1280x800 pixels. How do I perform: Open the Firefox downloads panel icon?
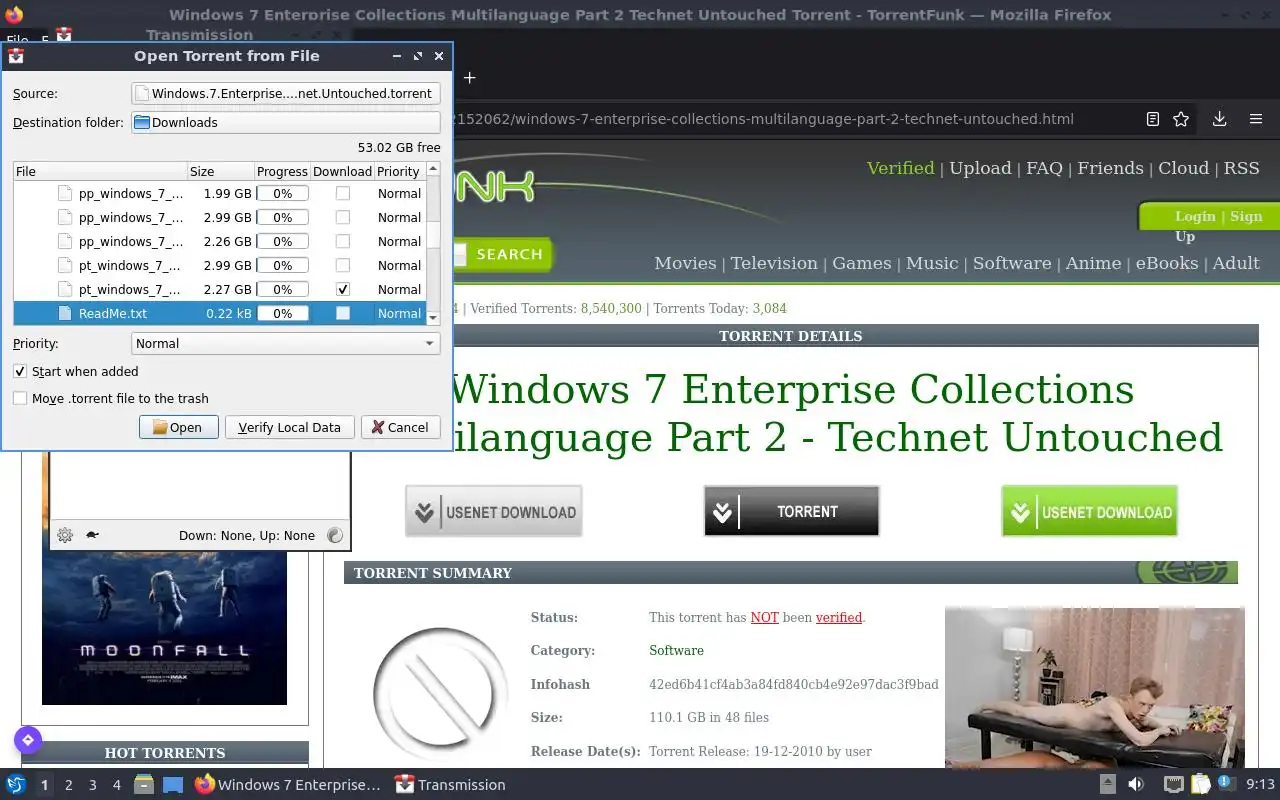(1219, 119)
